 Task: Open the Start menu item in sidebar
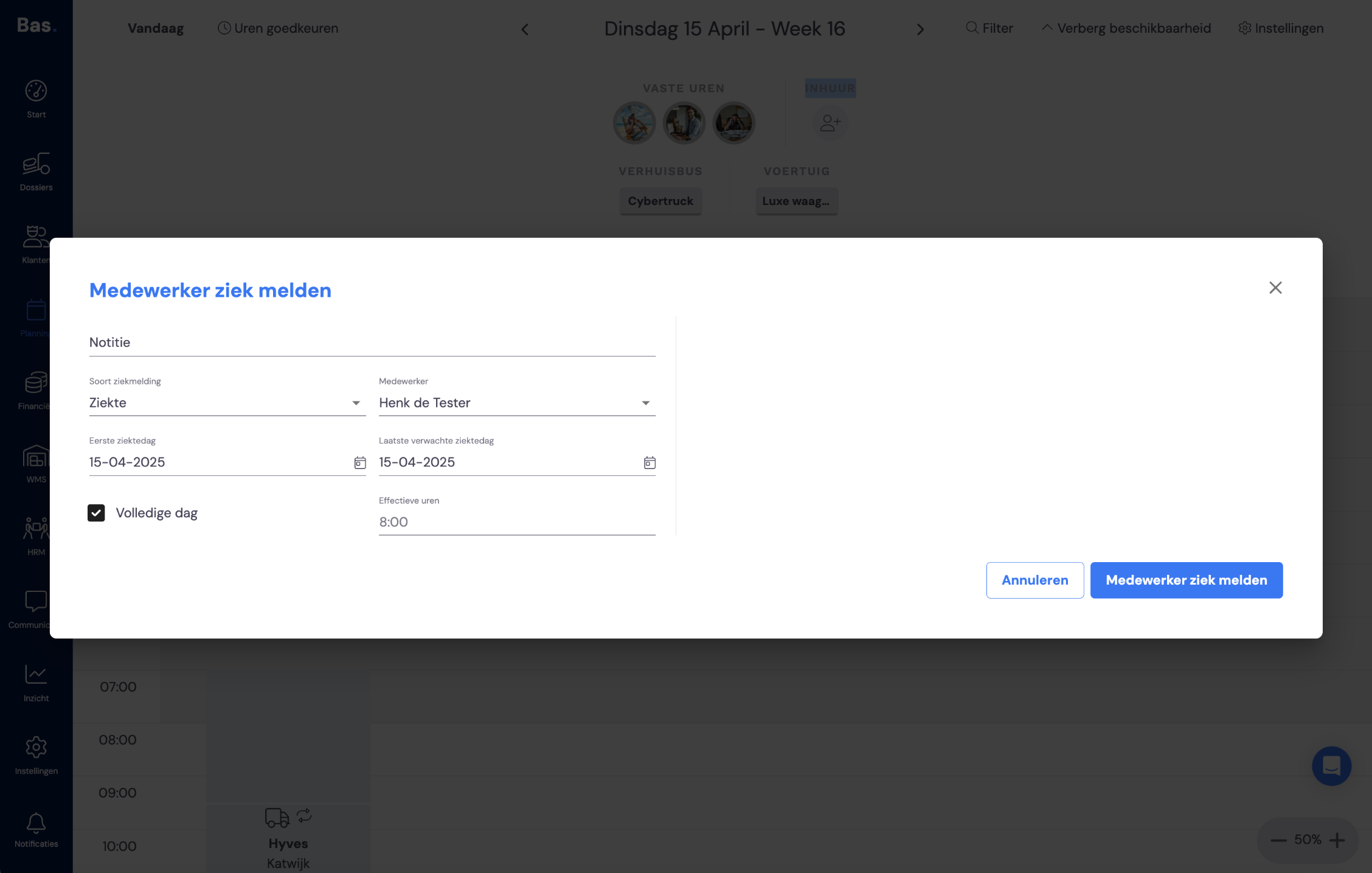click(36, 99)
